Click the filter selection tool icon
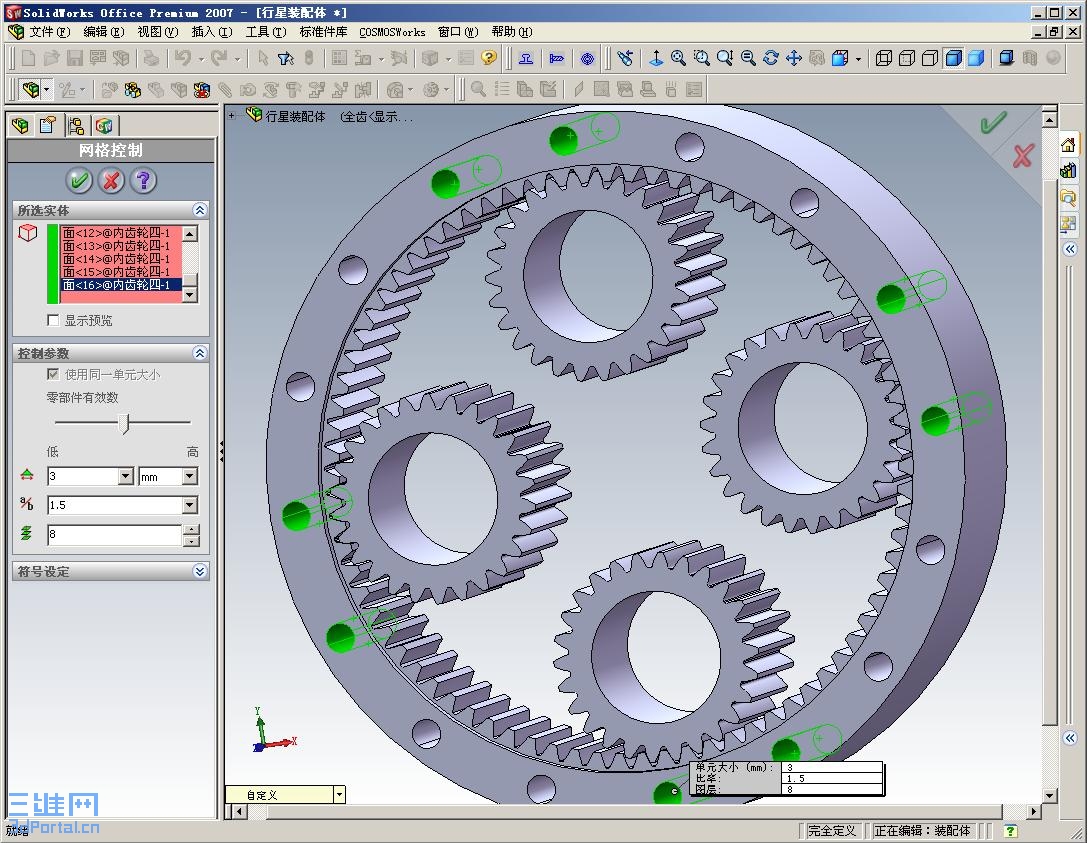 pyautogui.click(x=286, y=58)
